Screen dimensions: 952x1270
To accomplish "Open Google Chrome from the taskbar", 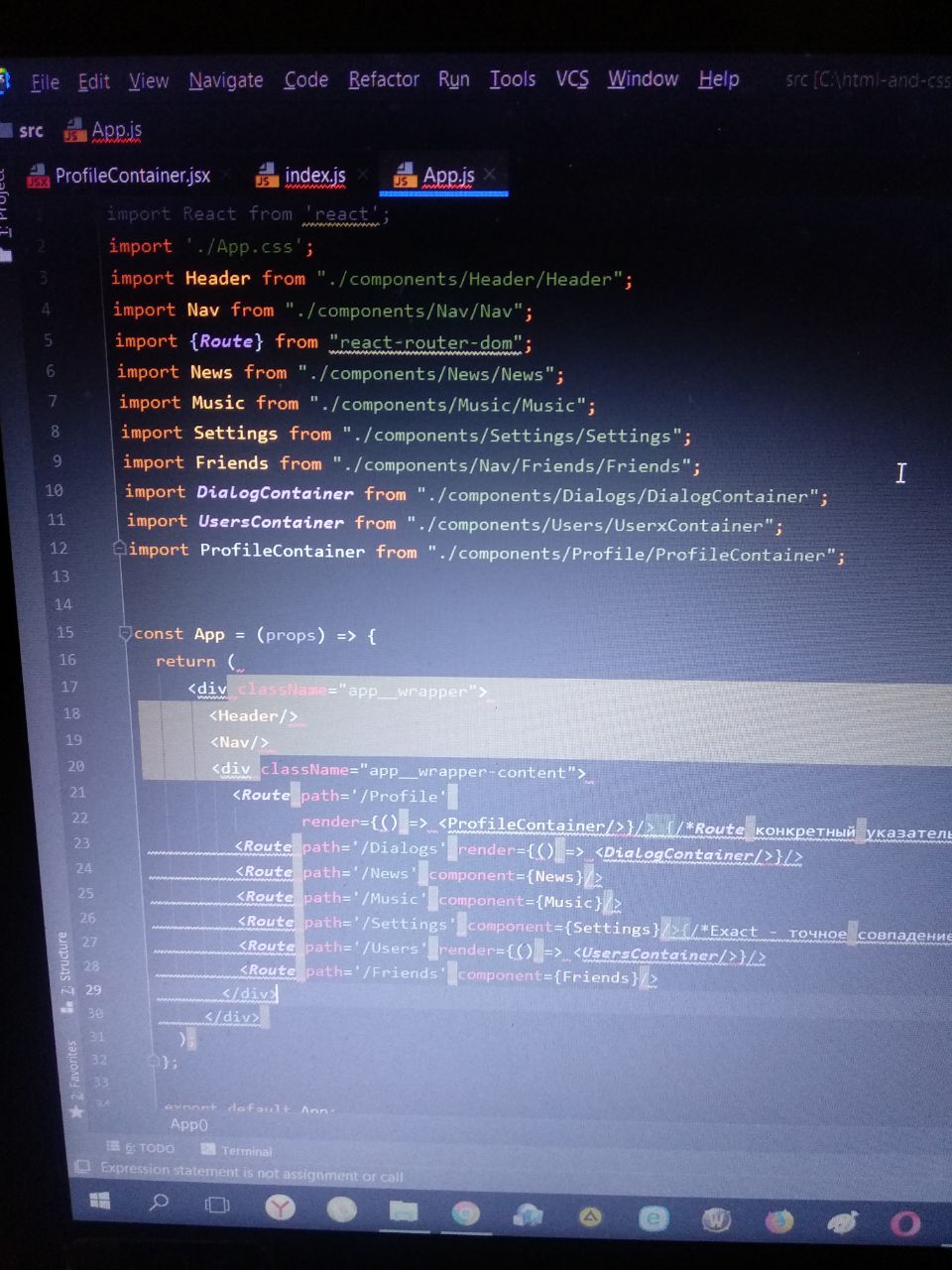I will [x=464, y=1212].
